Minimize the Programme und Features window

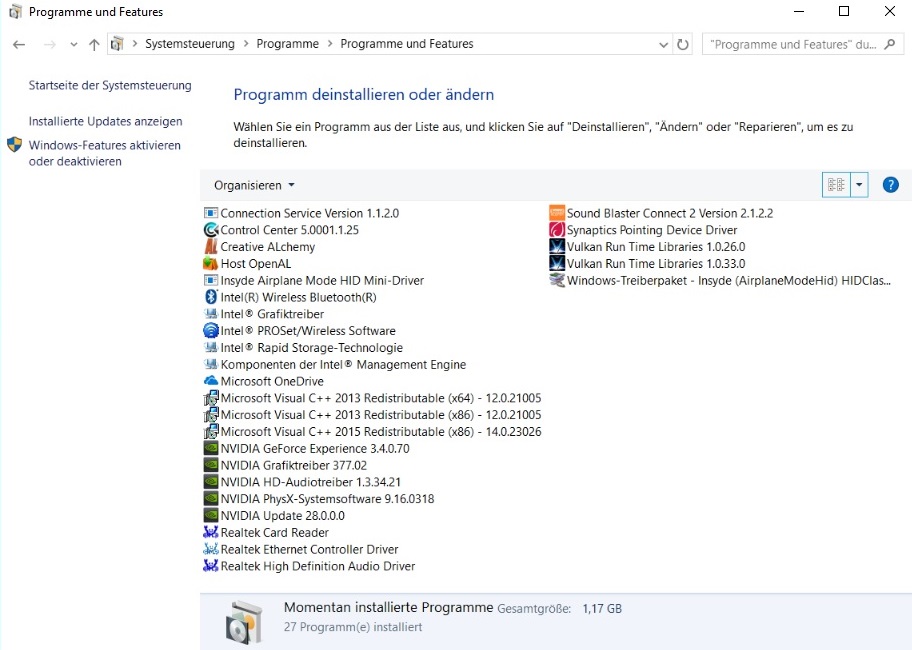(799, 11)
